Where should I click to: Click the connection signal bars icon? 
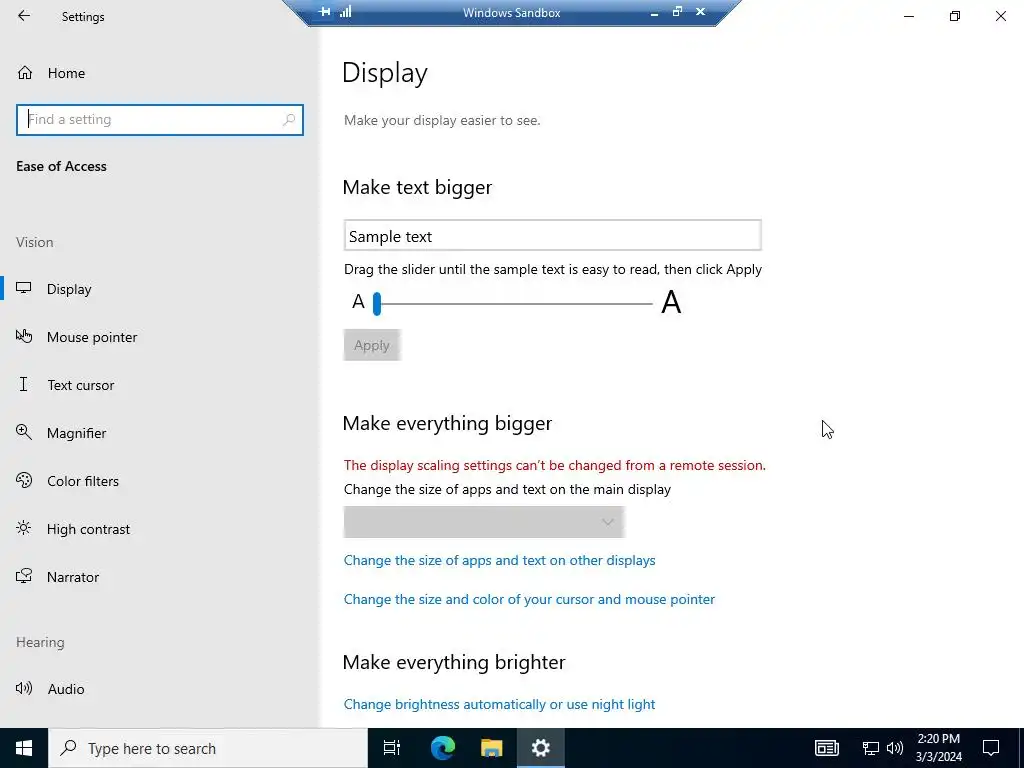point(345,12)
